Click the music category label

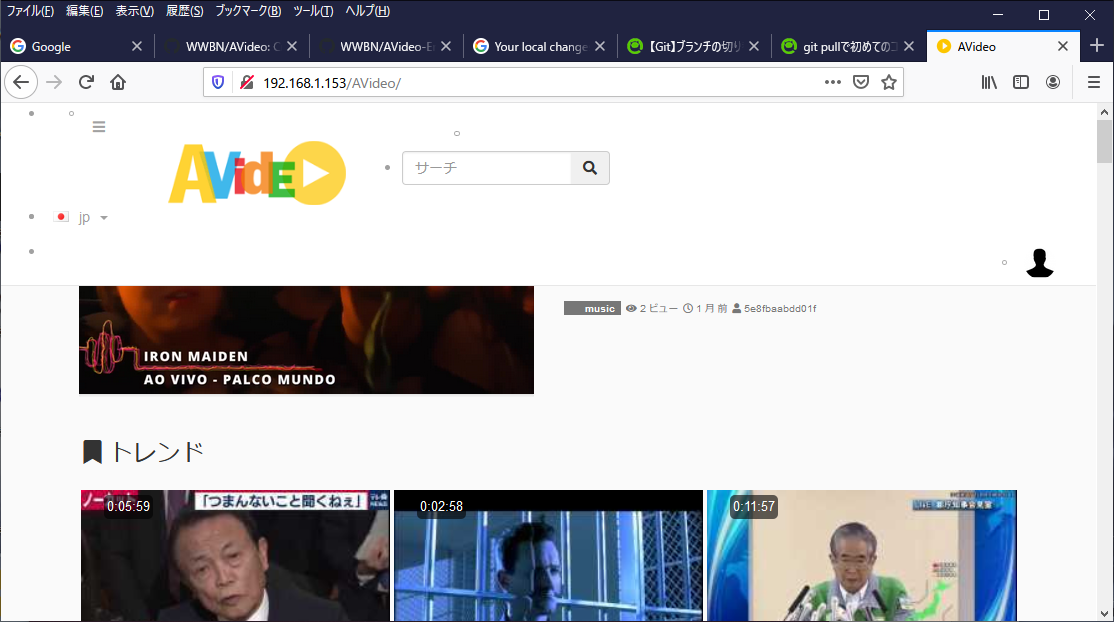pyautogui.click(x=593, y=309)
